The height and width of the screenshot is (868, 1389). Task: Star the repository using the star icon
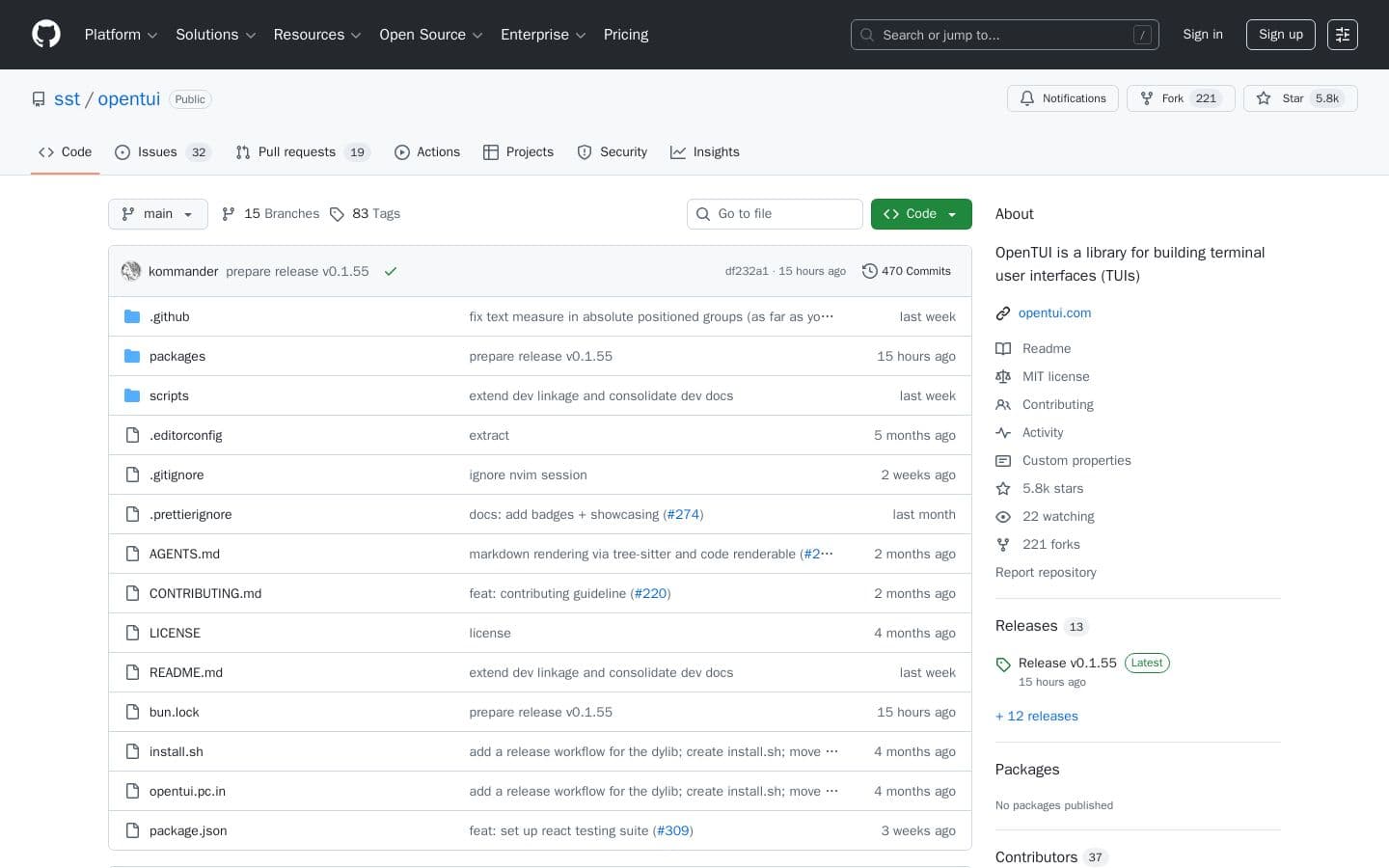click(x=1265, y=98)
